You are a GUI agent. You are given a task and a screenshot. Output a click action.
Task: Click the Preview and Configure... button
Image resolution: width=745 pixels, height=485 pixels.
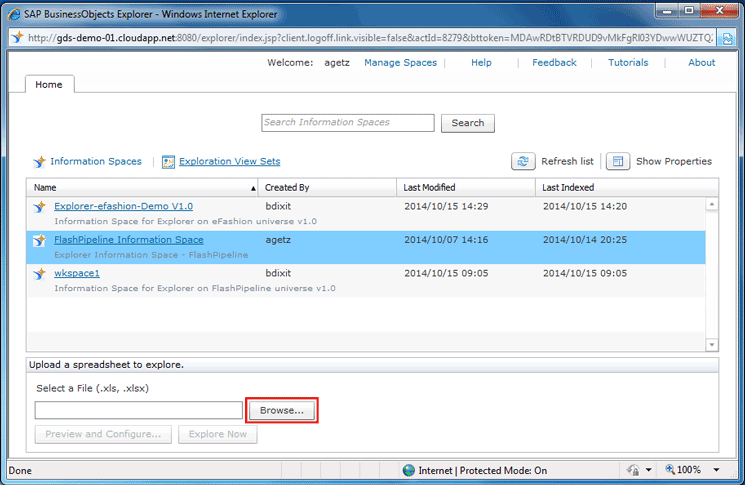(x=103, y=434)
